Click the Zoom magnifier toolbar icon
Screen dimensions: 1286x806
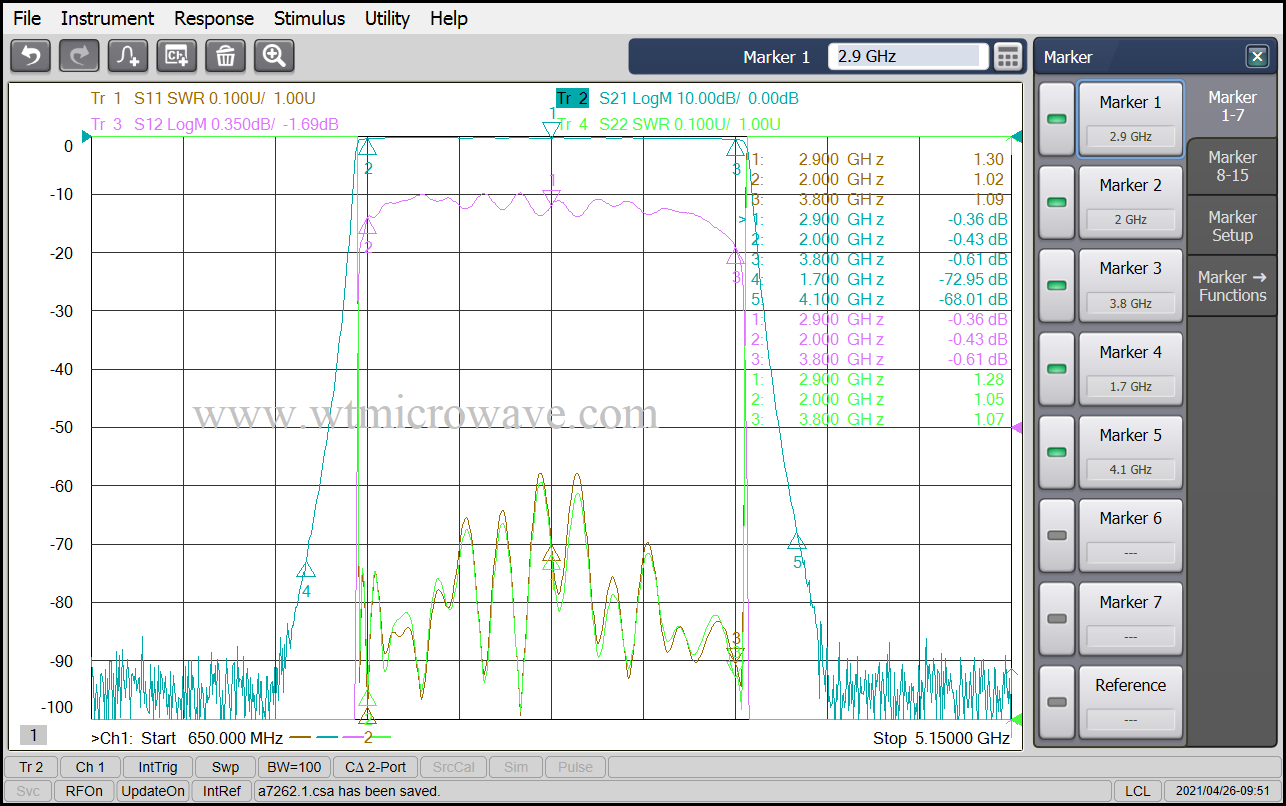[x=274, y=56]
